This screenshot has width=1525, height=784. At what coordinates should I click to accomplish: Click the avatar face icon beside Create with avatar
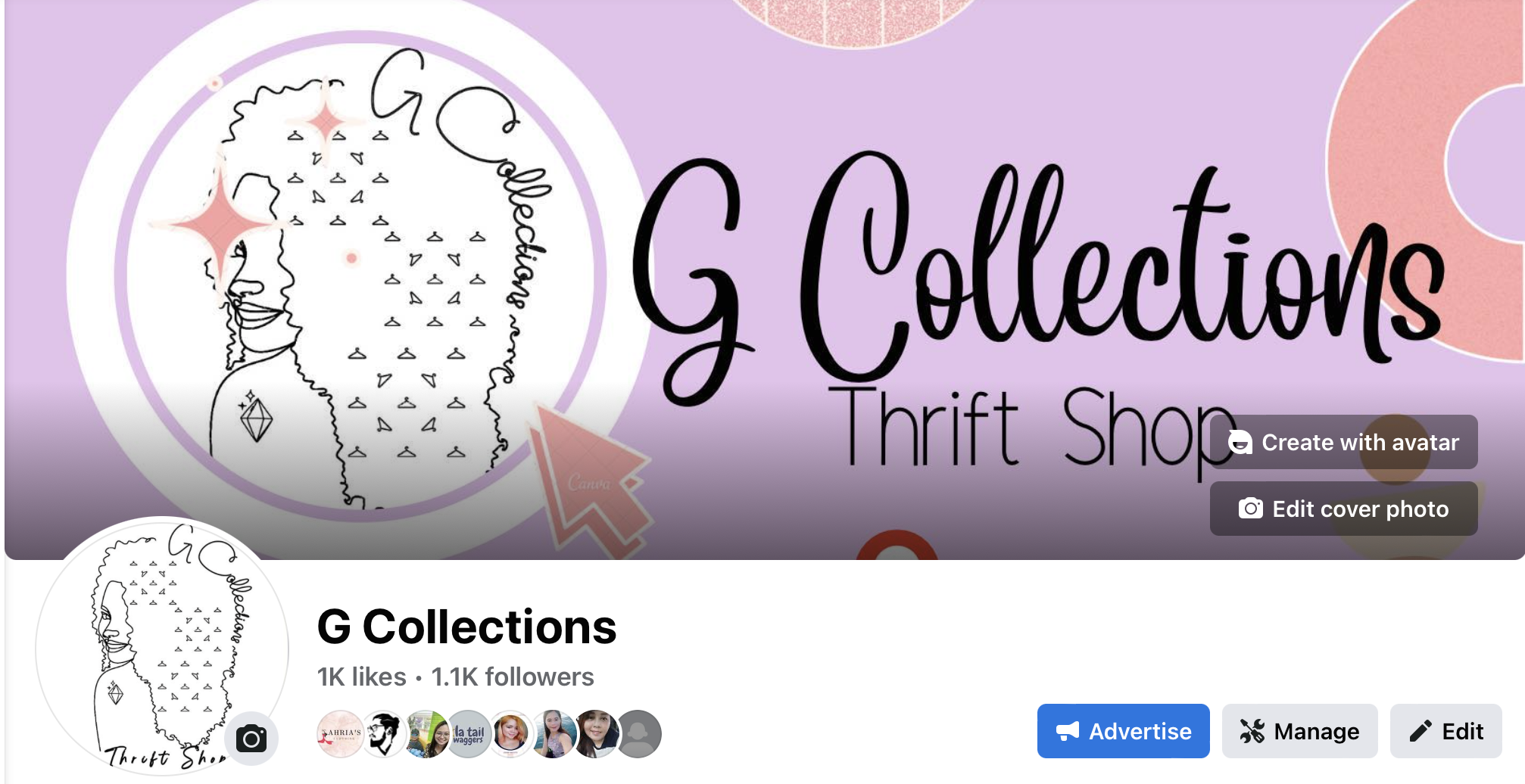(x=1240, y=442)
